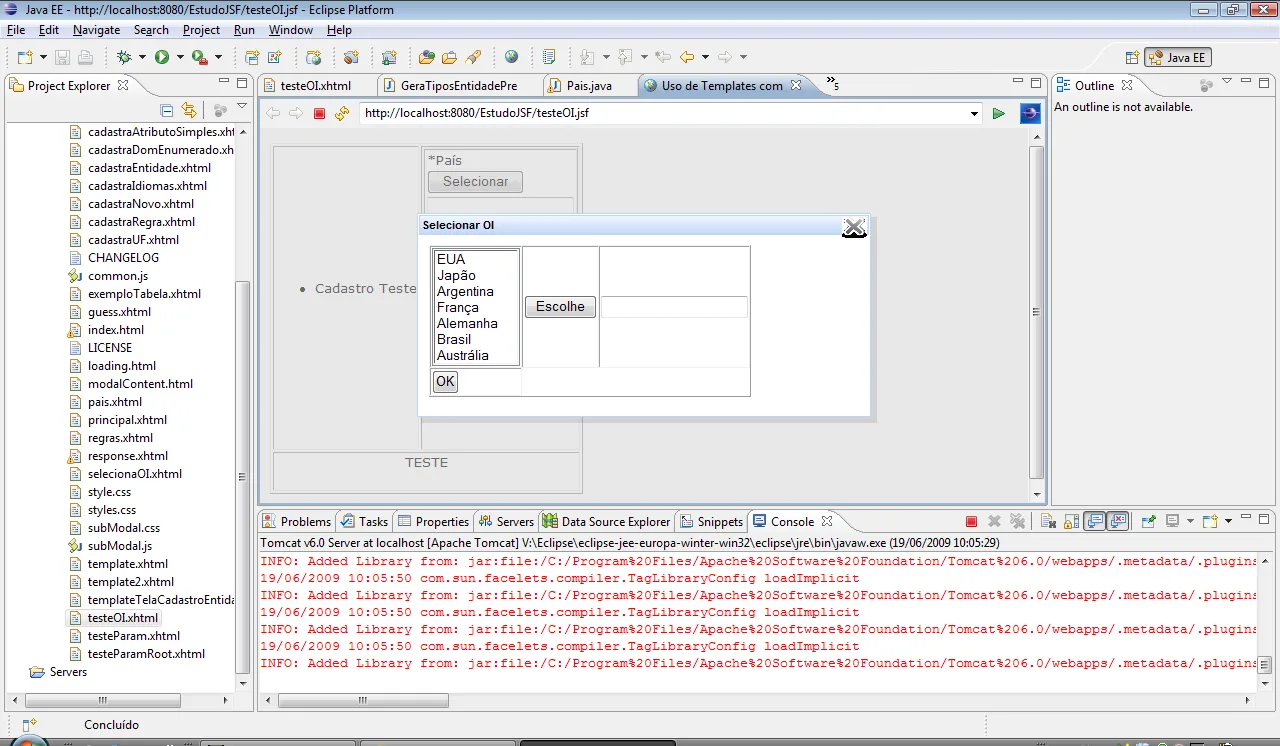This screenshot has height=746, width=1280.
Task: Open web browser from main toolbar
Action: (x=512, y=57)
